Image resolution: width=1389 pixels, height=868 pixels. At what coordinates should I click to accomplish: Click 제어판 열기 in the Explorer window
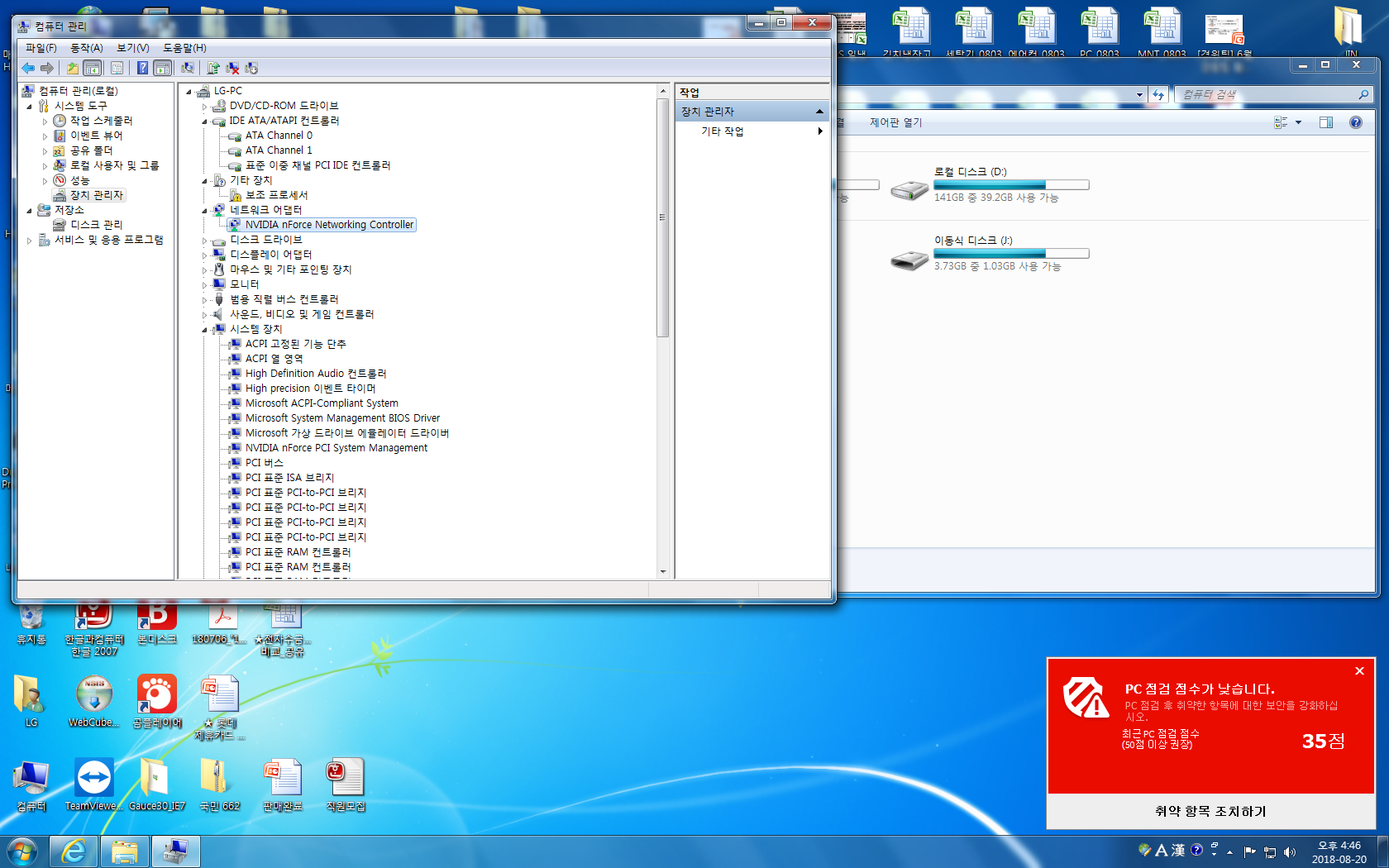click(895, 122)
